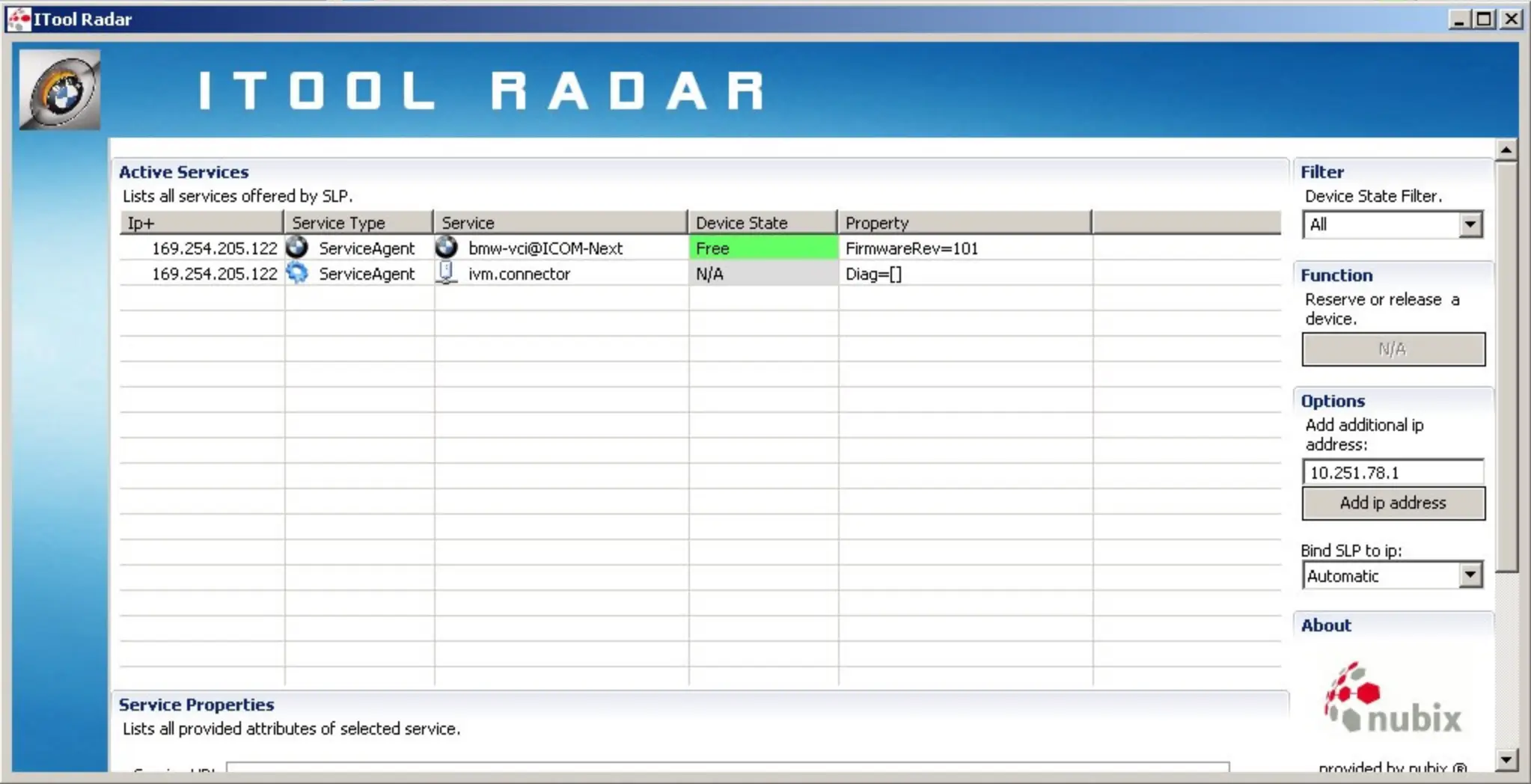The image size is (1531, 784).
Task: Click the BMW roundel next to bmw-vci@ICOM-Next
Action: pos(447,248)
